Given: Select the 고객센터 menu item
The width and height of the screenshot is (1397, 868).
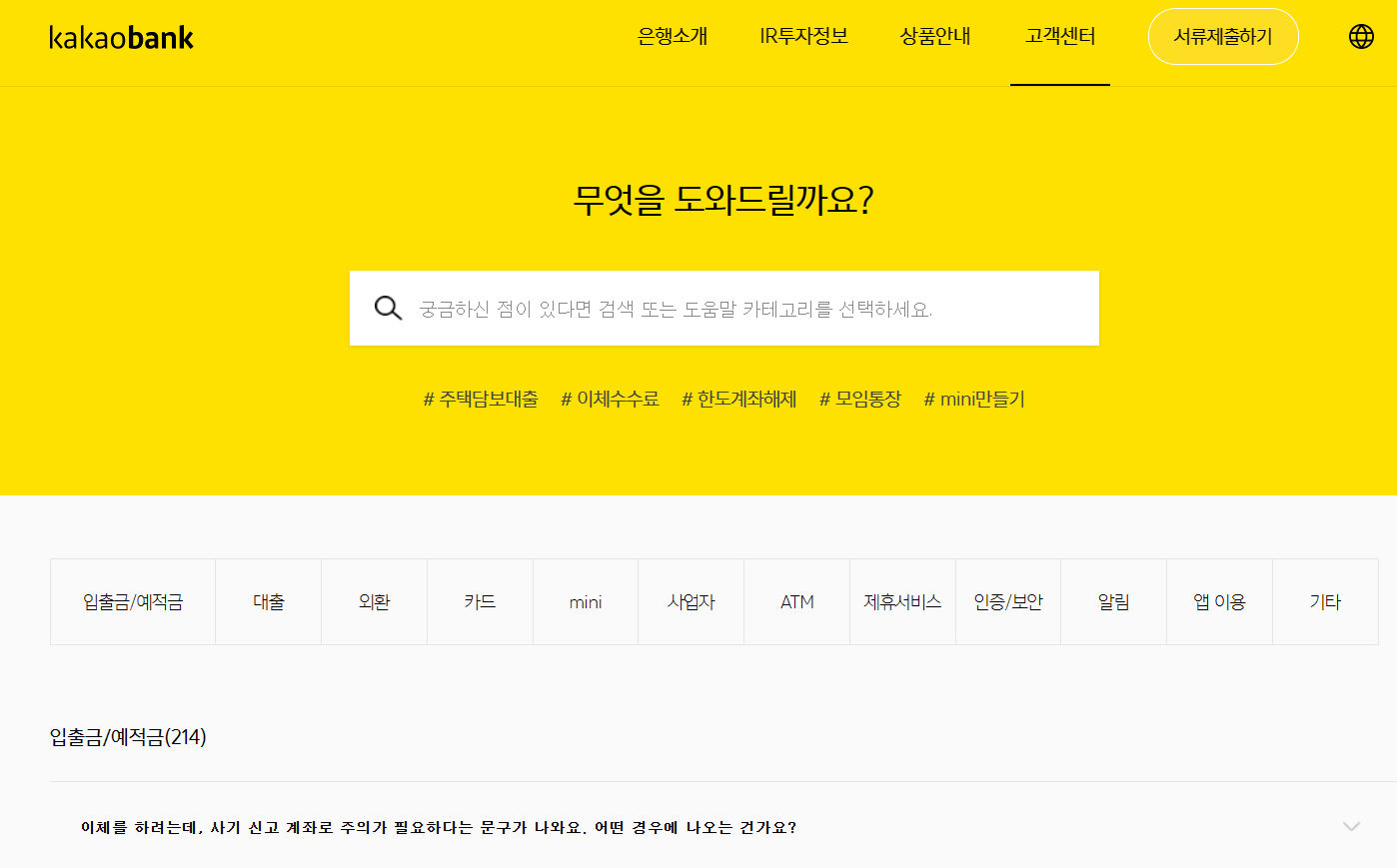Looking at the screenshot, I should coord(1060,36).
